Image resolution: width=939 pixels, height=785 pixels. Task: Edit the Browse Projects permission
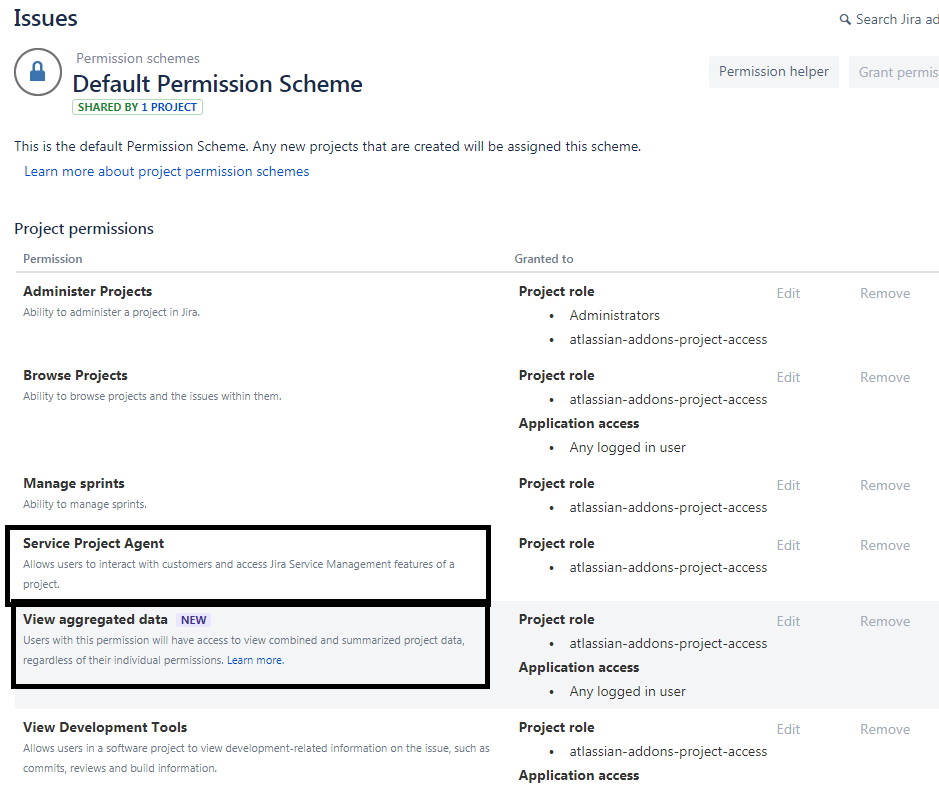(788, 377)
